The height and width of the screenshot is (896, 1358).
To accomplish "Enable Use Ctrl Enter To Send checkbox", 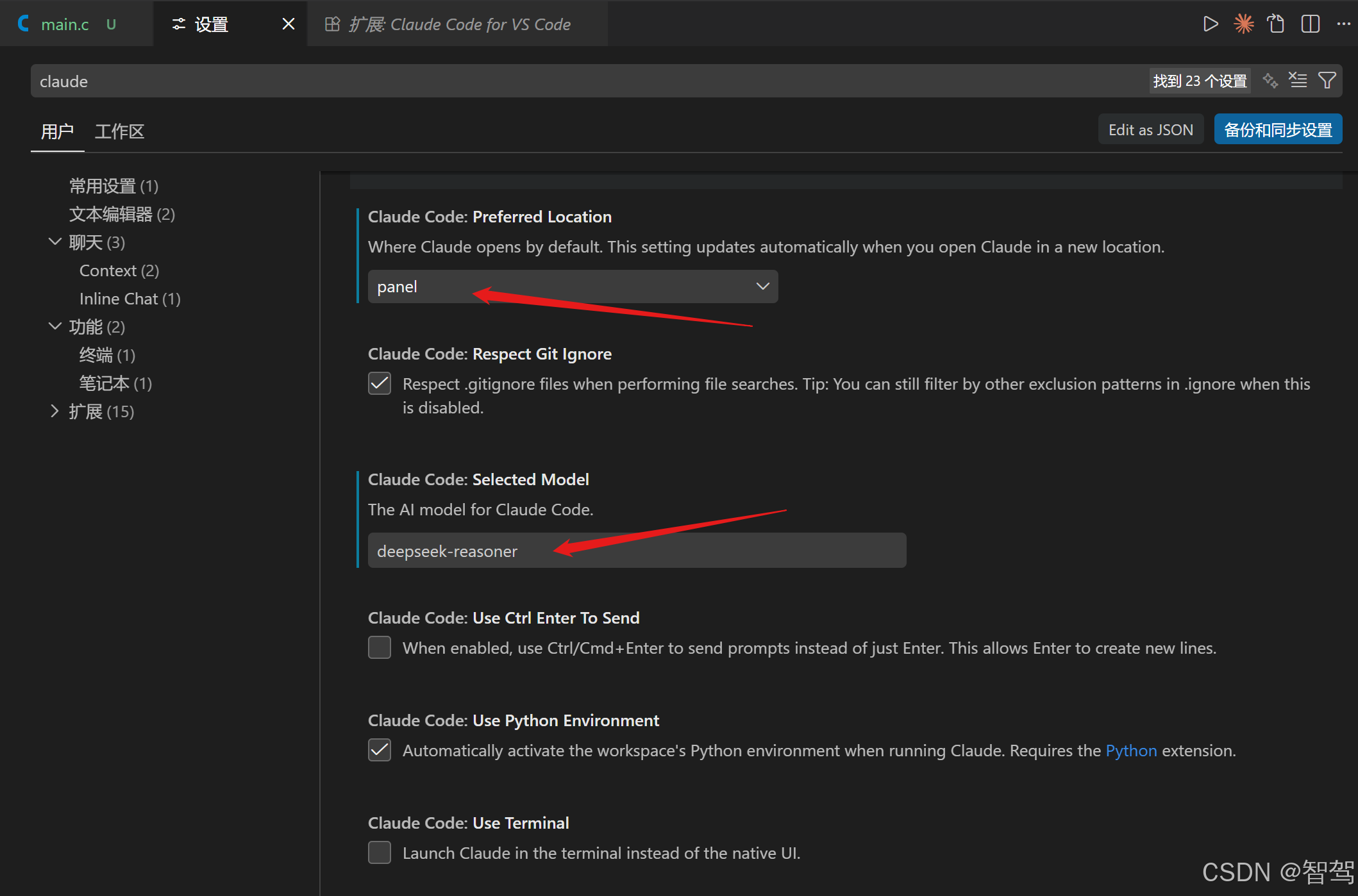I will tap(380, 647).
